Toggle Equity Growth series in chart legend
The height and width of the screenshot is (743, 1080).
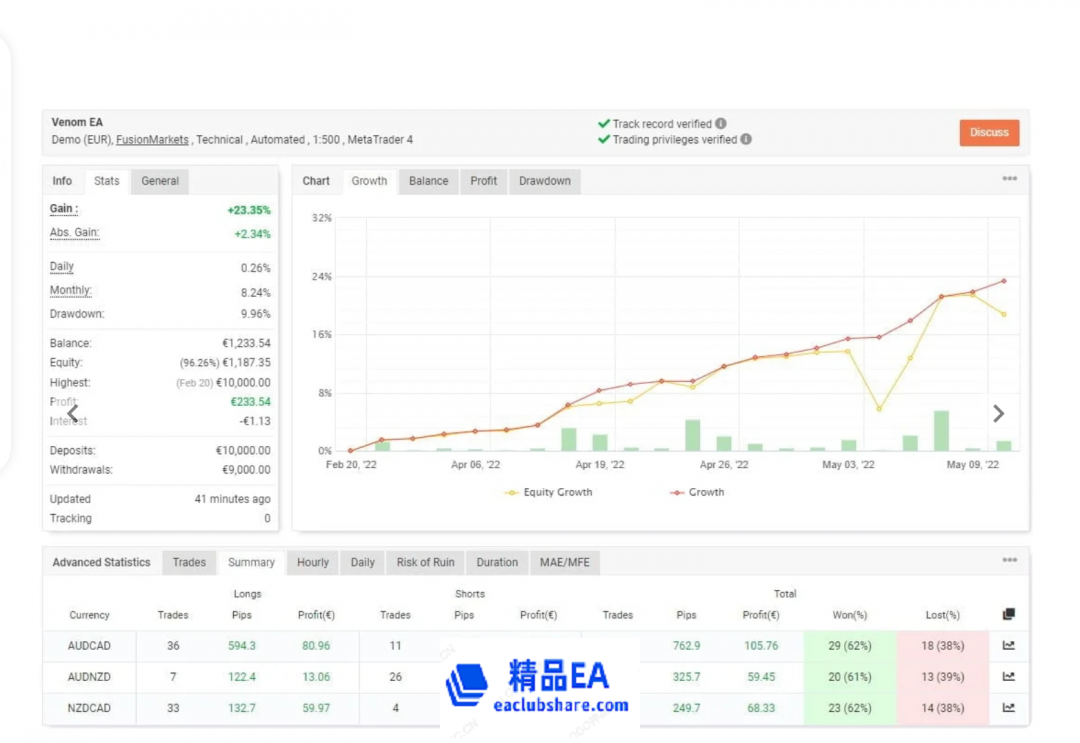550,492
